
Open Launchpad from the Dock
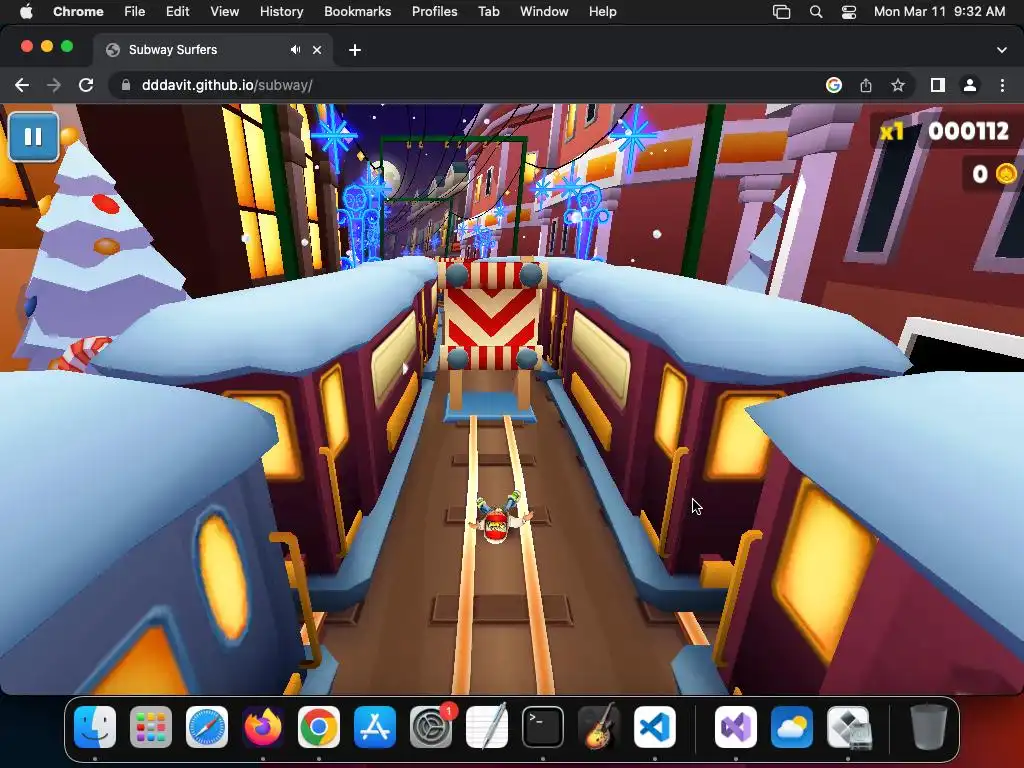click(x=151, y=726)
